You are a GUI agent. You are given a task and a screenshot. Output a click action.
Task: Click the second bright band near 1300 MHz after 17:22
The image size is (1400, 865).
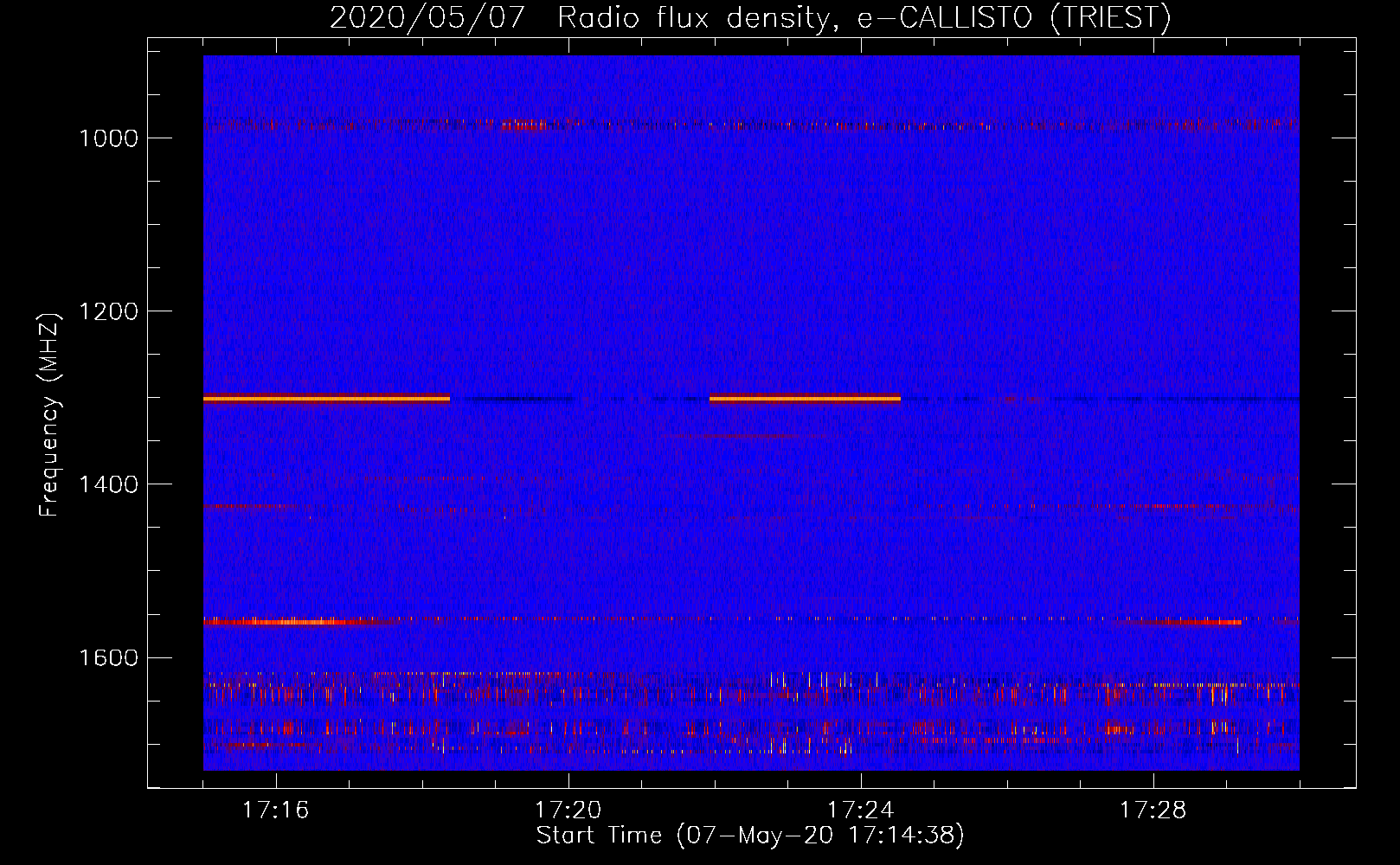805,399
